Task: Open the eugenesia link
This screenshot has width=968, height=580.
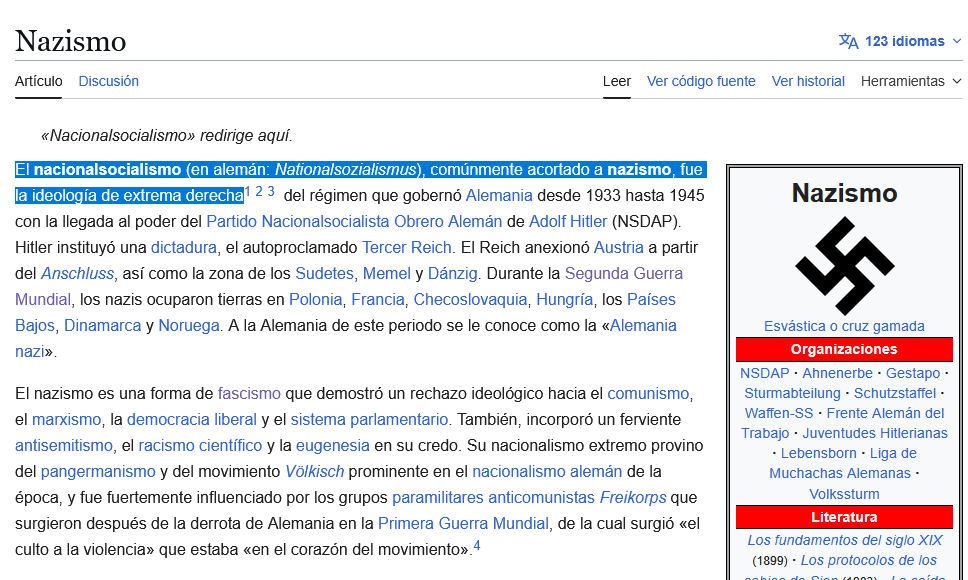Action: pyautogui.click(x=333, y=445)
